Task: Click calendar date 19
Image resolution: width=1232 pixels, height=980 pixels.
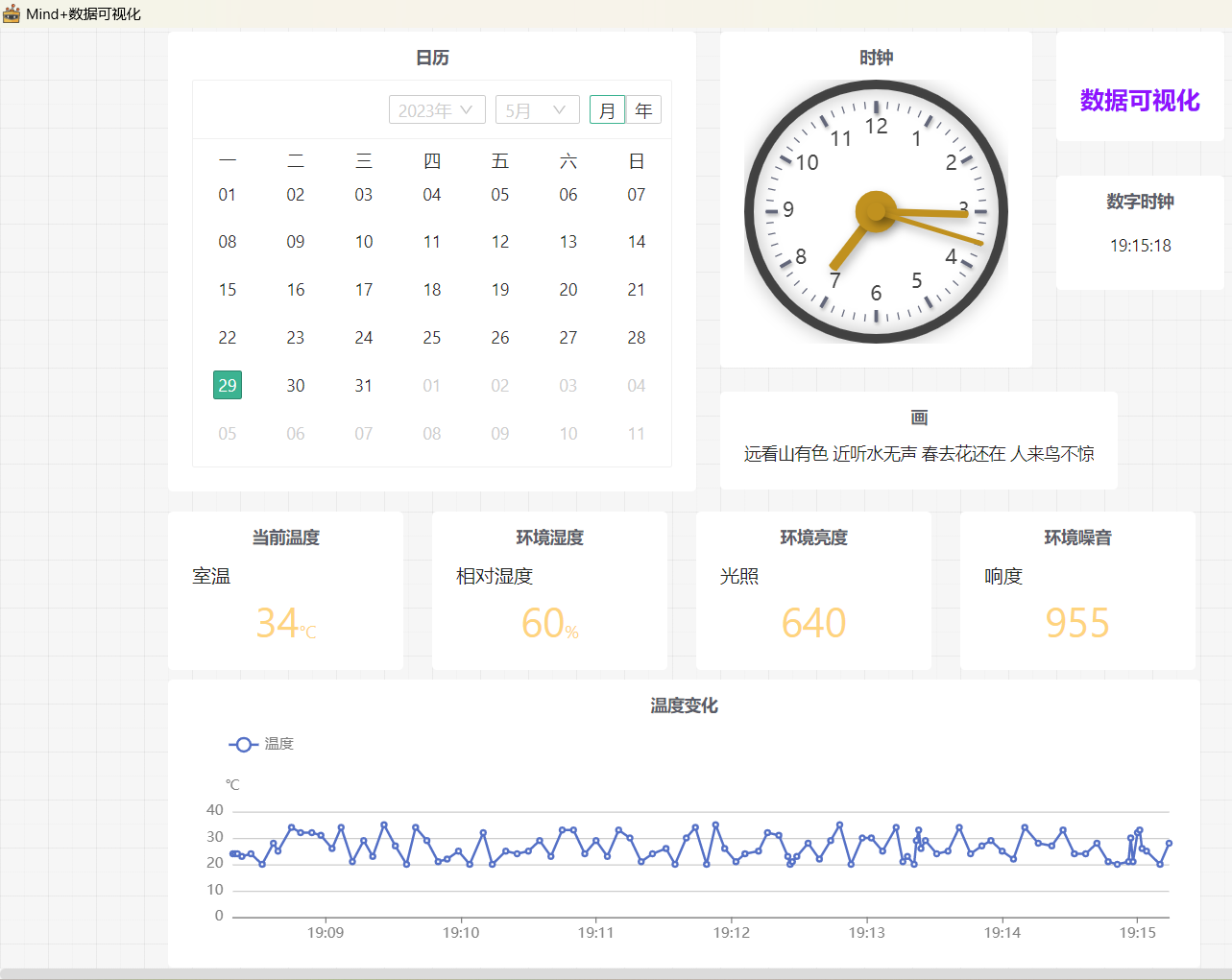Action: (500, 289)
